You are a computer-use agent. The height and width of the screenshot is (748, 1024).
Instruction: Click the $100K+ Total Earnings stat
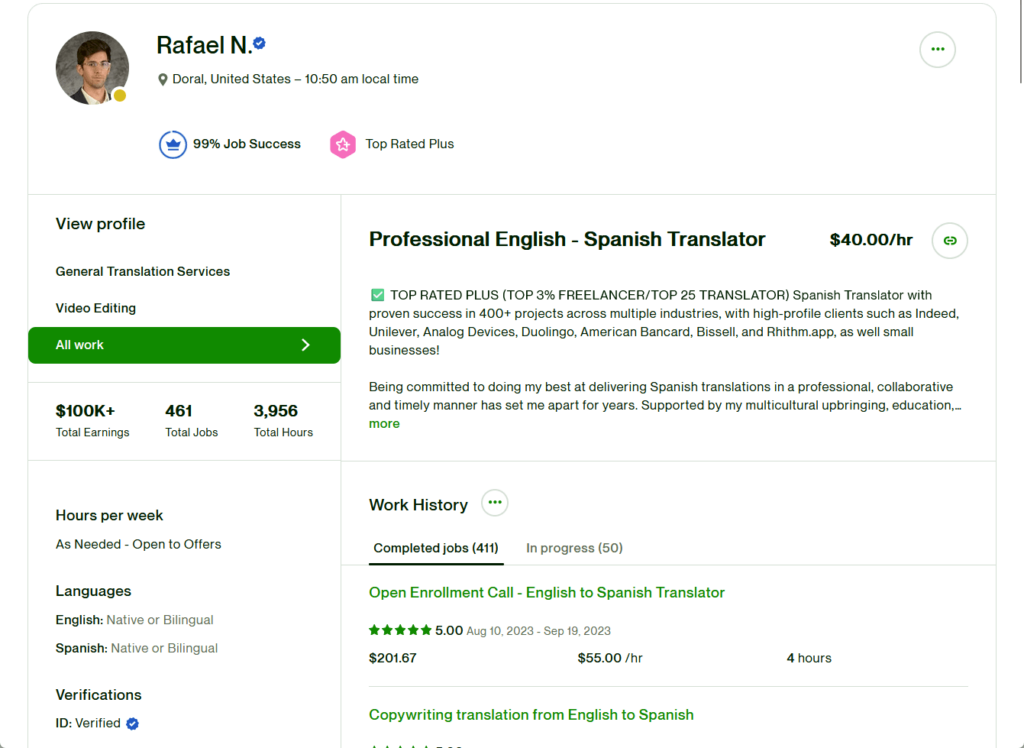(92, 420)
